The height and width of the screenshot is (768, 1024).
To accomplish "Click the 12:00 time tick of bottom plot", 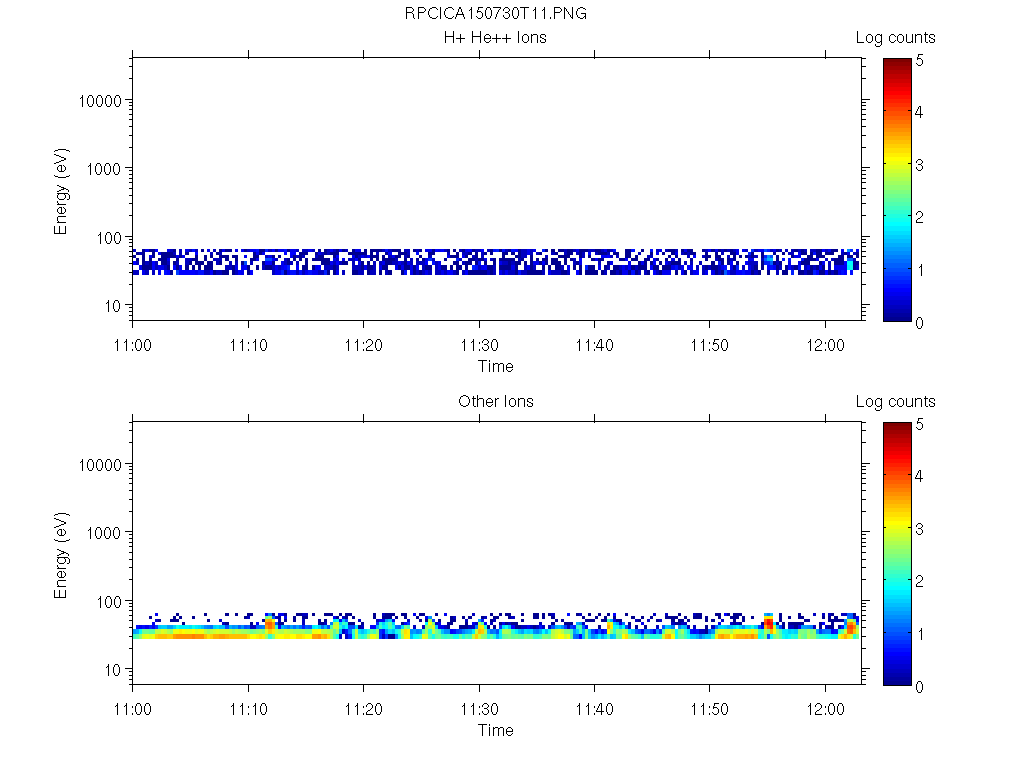I will pyautogui.click(x=825, y=709).
